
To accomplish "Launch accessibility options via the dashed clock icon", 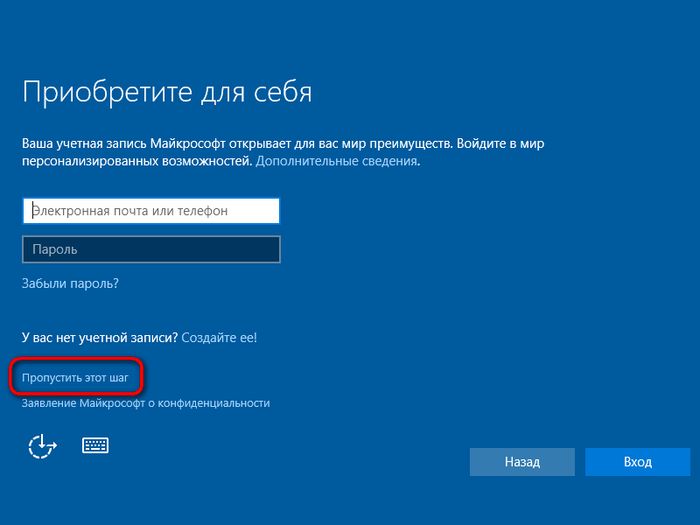I will tap(42, 446).
